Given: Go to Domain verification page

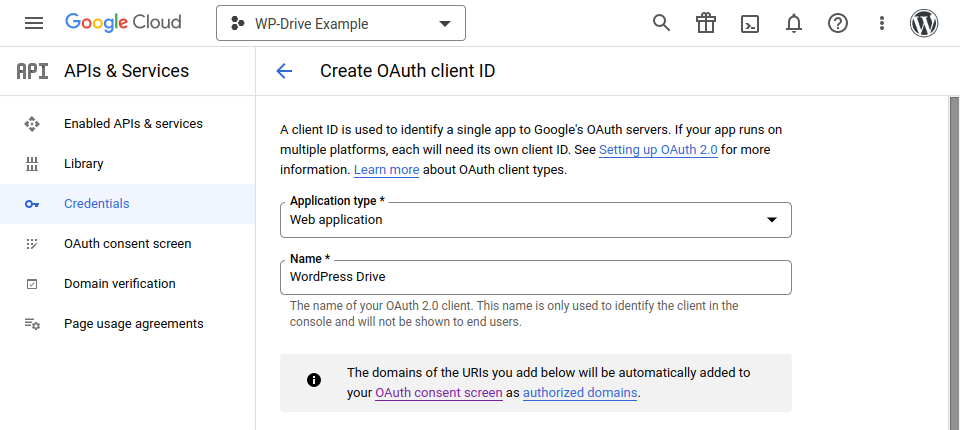Looking at the screenshot, I should coord(119,284).
